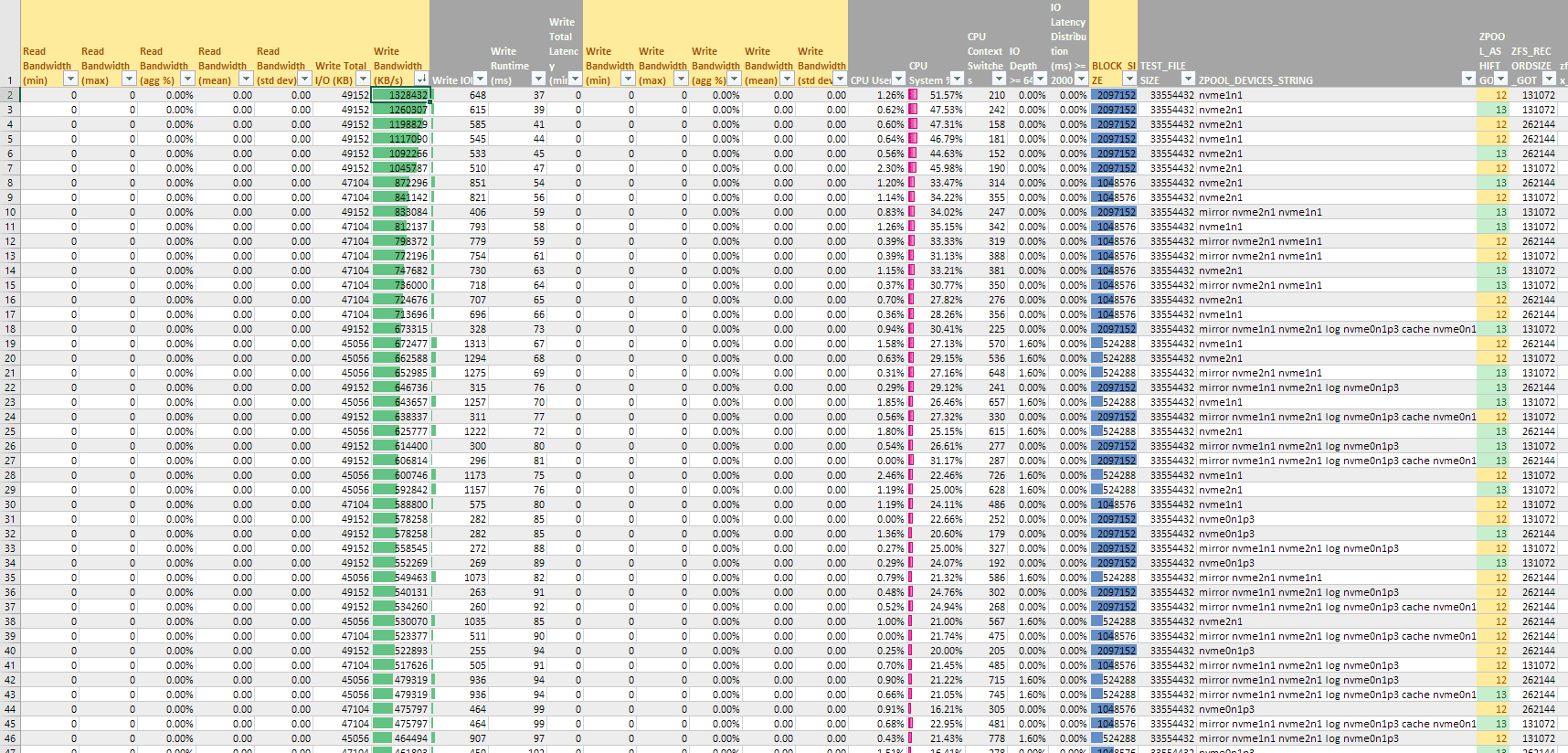Select ZFS_RECORDSIZE cell 262144 in row 4
This screenshot has width=1568, height=753.
coord(1533,124)
